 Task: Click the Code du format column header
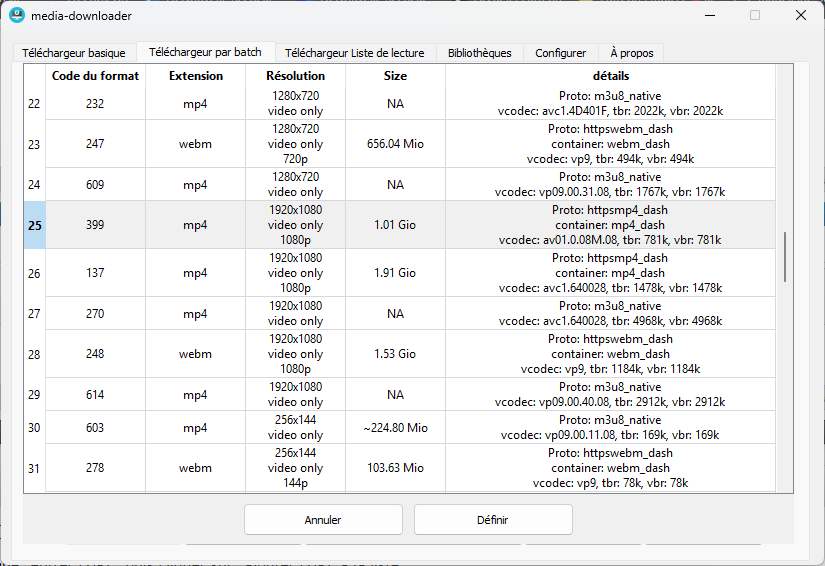pos(95,76)
